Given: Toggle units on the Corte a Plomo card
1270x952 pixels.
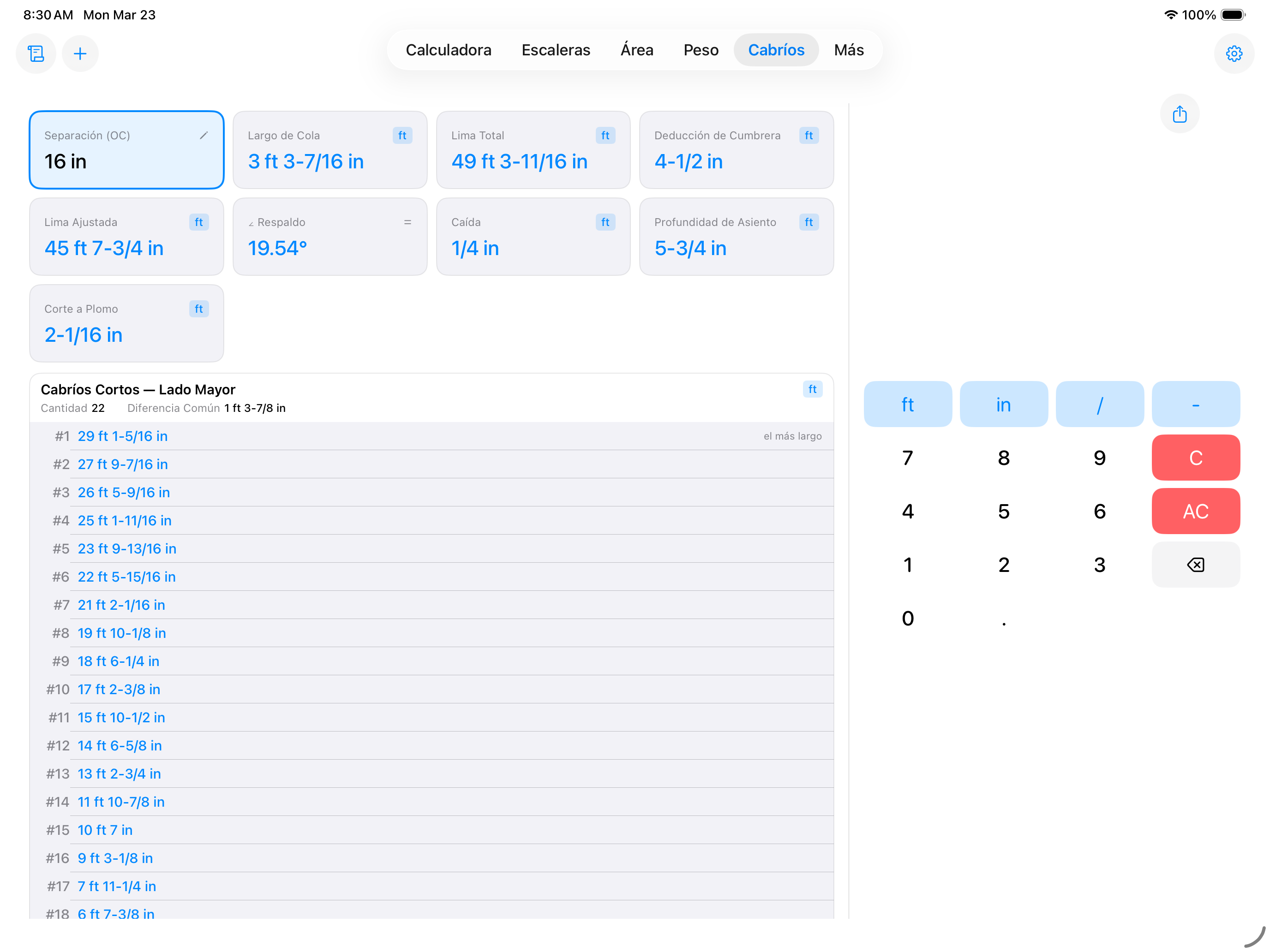Looking at the screenshot, I should [198, 309].
